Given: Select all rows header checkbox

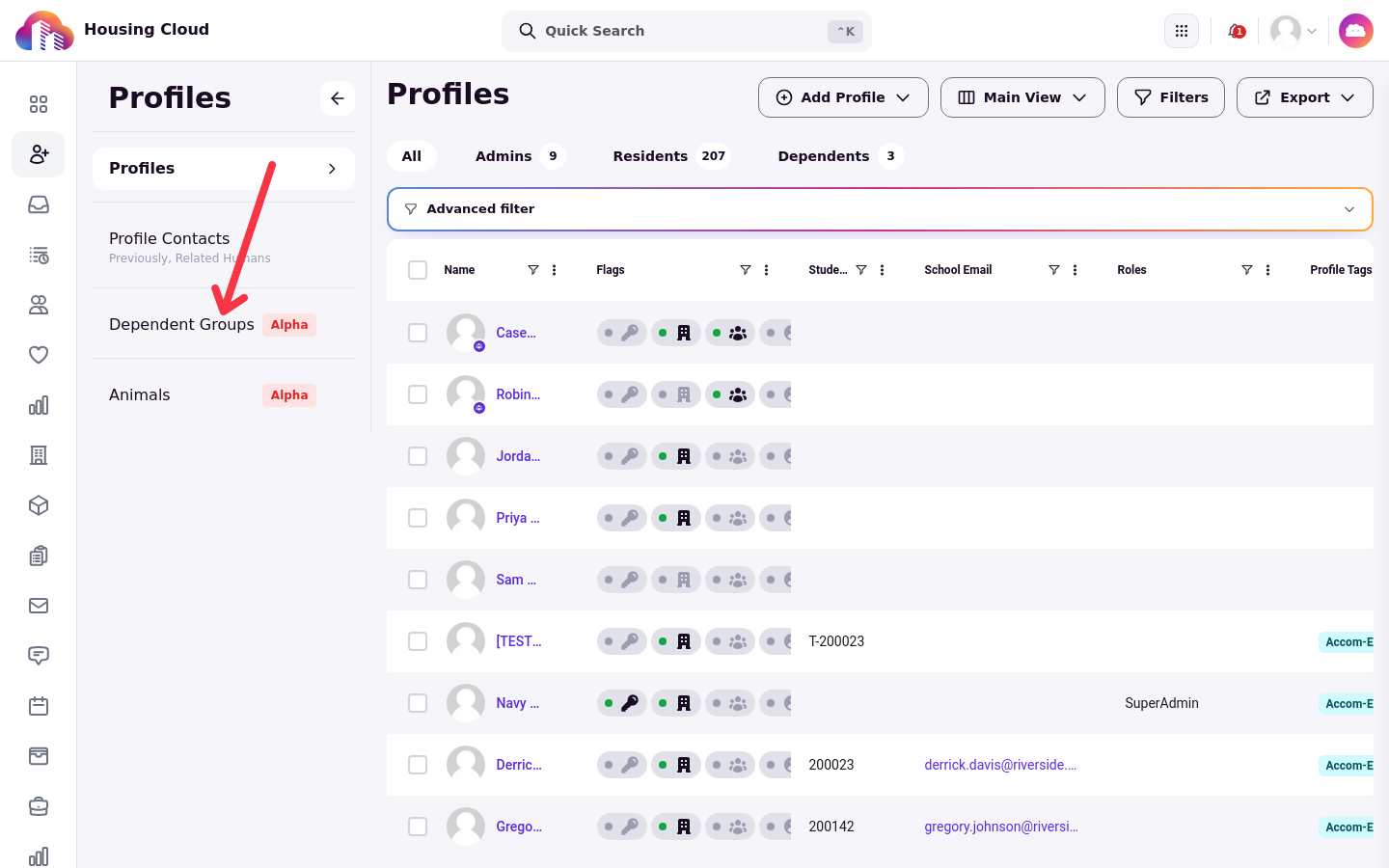Looking at the screenshot, I should (x=418, y=270).
